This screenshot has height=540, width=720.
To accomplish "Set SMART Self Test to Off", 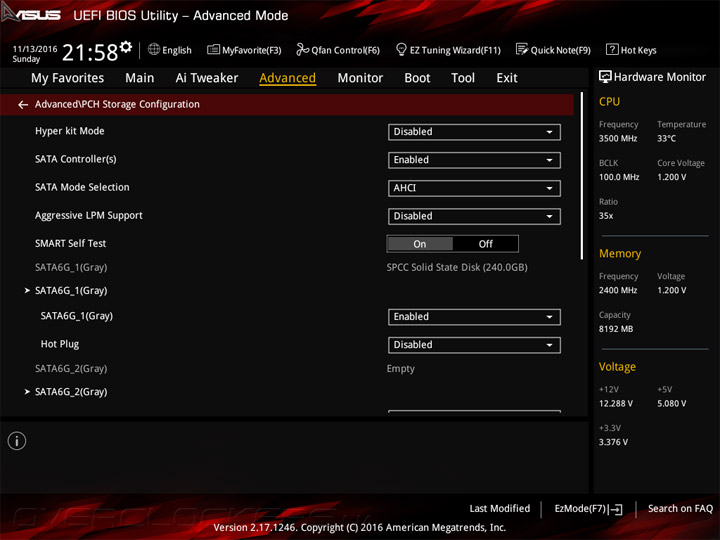I will pyautogui.click(x=485, y=244).
